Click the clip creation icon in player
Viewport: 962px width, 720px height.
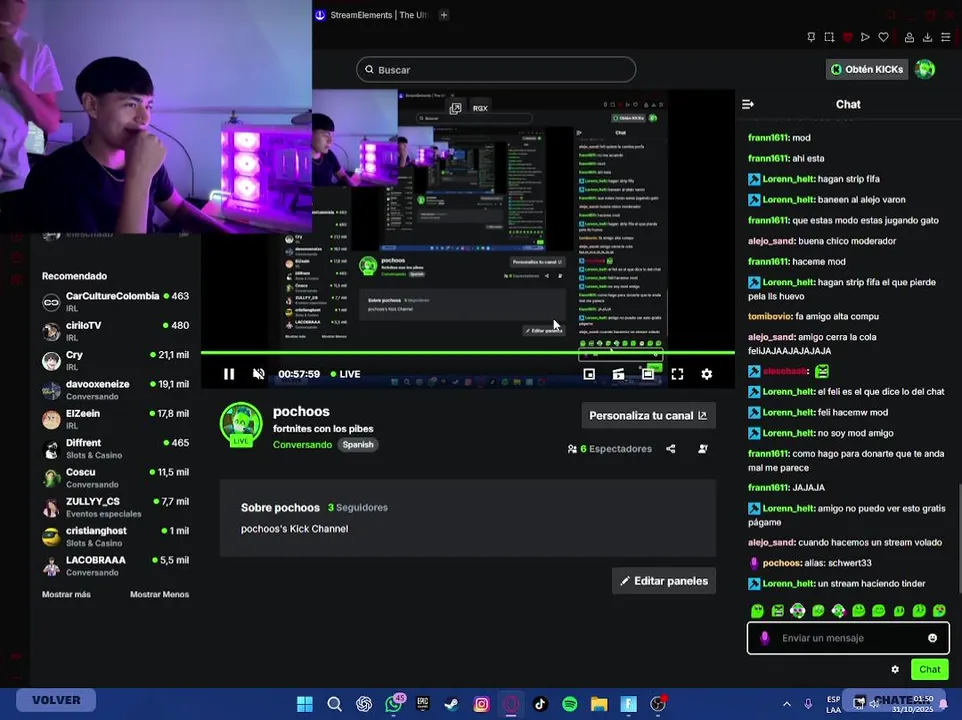click(618, 374)
